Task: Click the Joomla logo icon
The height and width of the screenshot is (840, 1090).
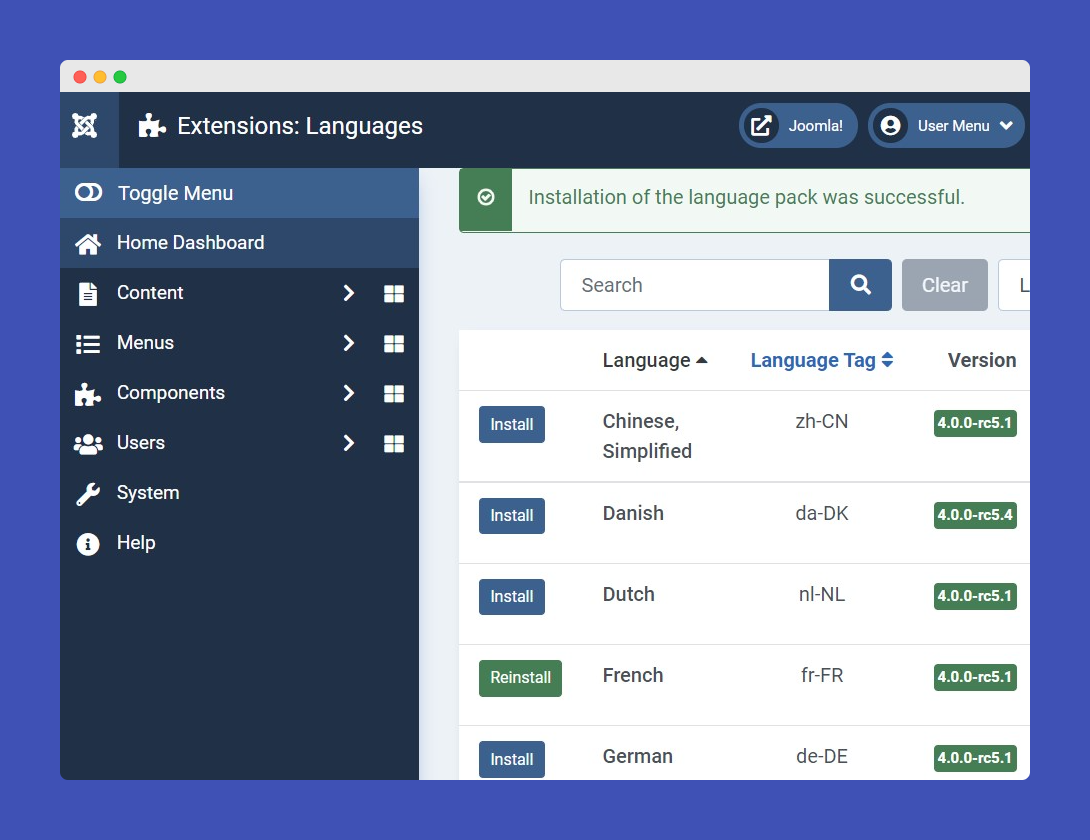Action: point(85,126)
